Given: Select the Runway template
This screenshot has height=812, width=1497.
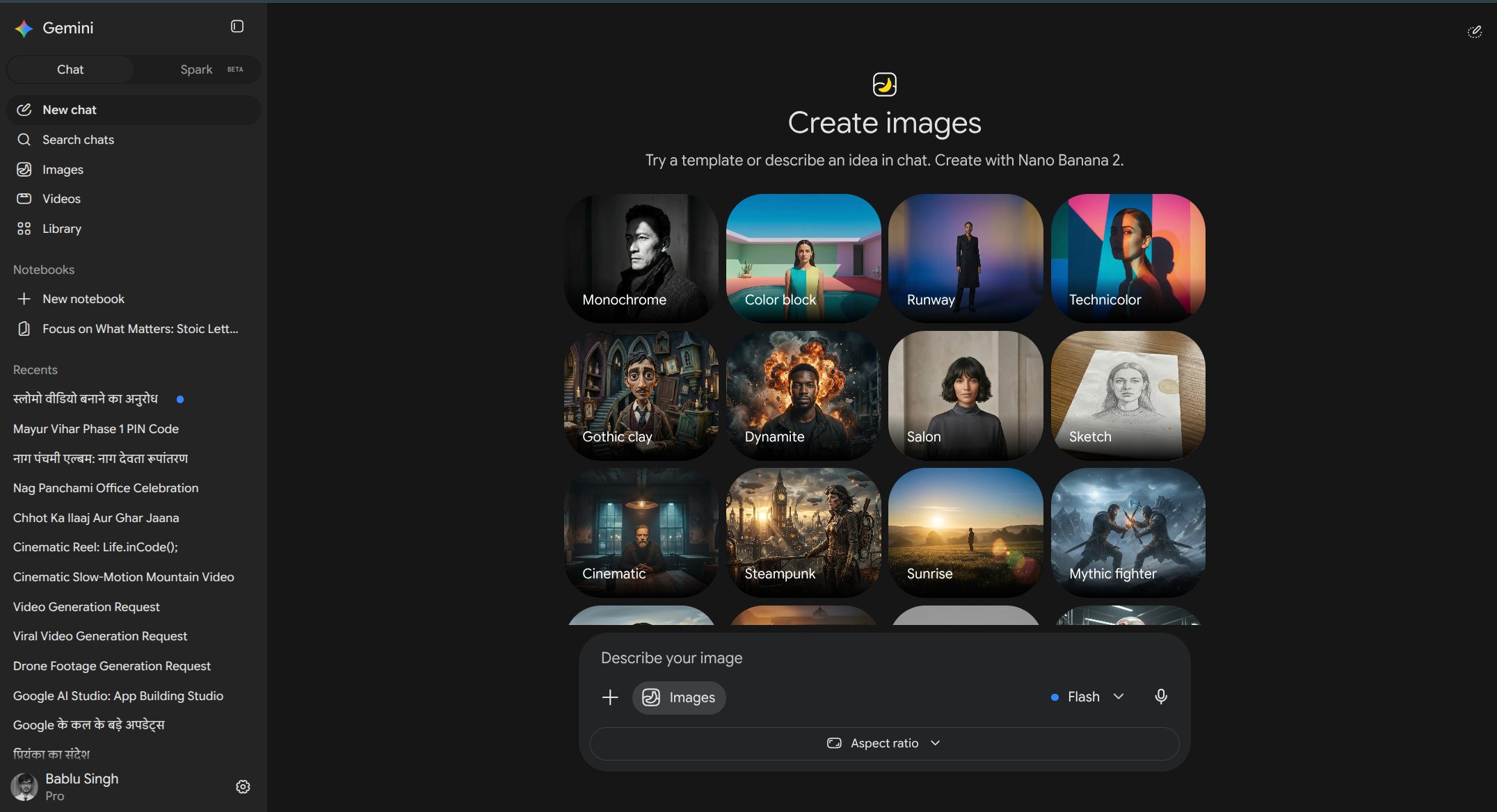Looking at the screenshot, I should pos(966,258).
